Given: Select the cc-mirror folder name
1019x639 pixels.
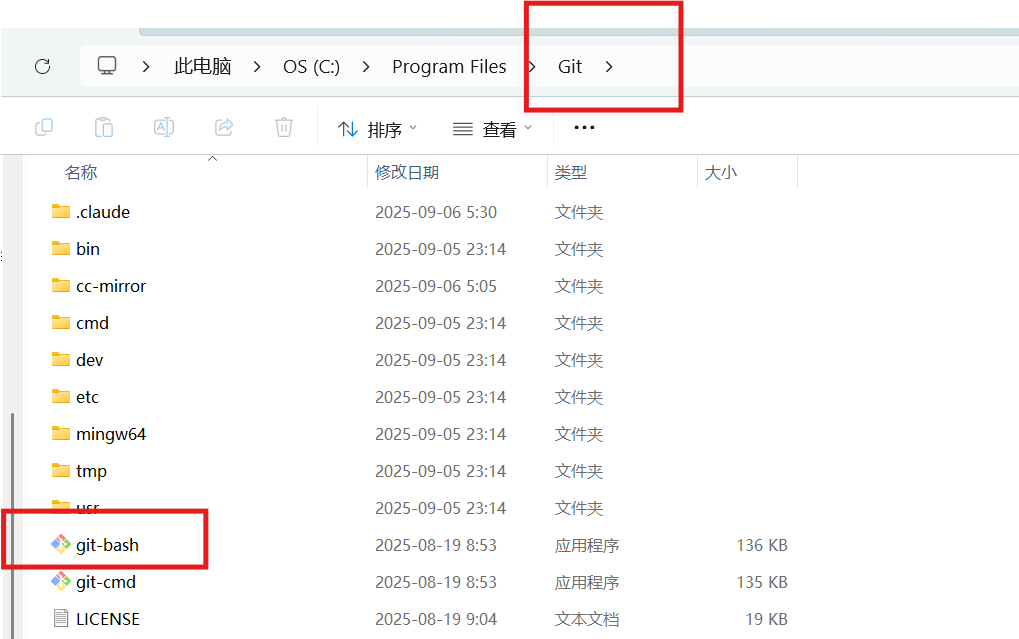Looking at the screenshot, I should [x=111, y=286].
